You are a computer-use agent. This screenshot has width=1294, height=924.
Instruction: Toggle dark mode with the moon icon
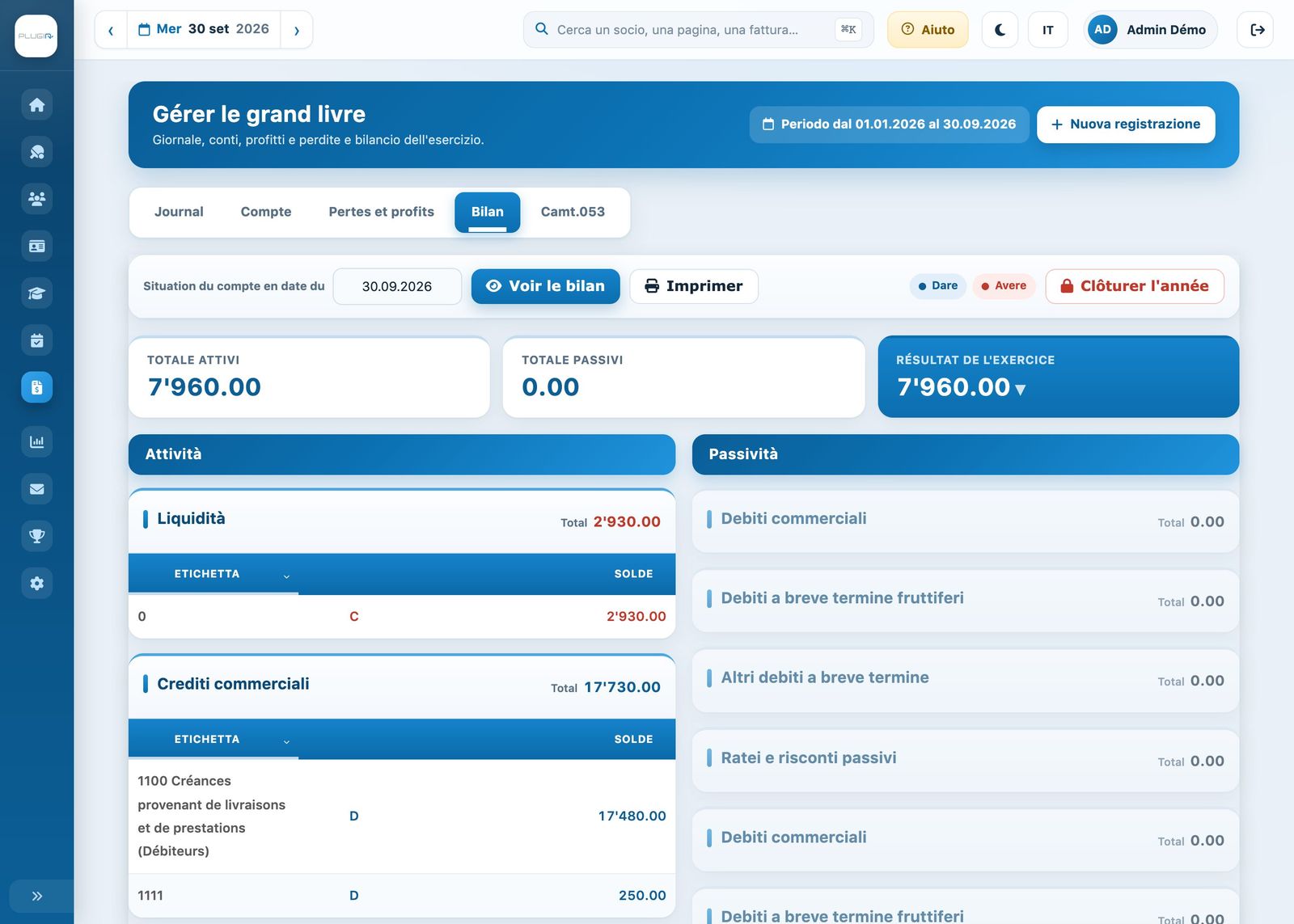point(1000,30)
